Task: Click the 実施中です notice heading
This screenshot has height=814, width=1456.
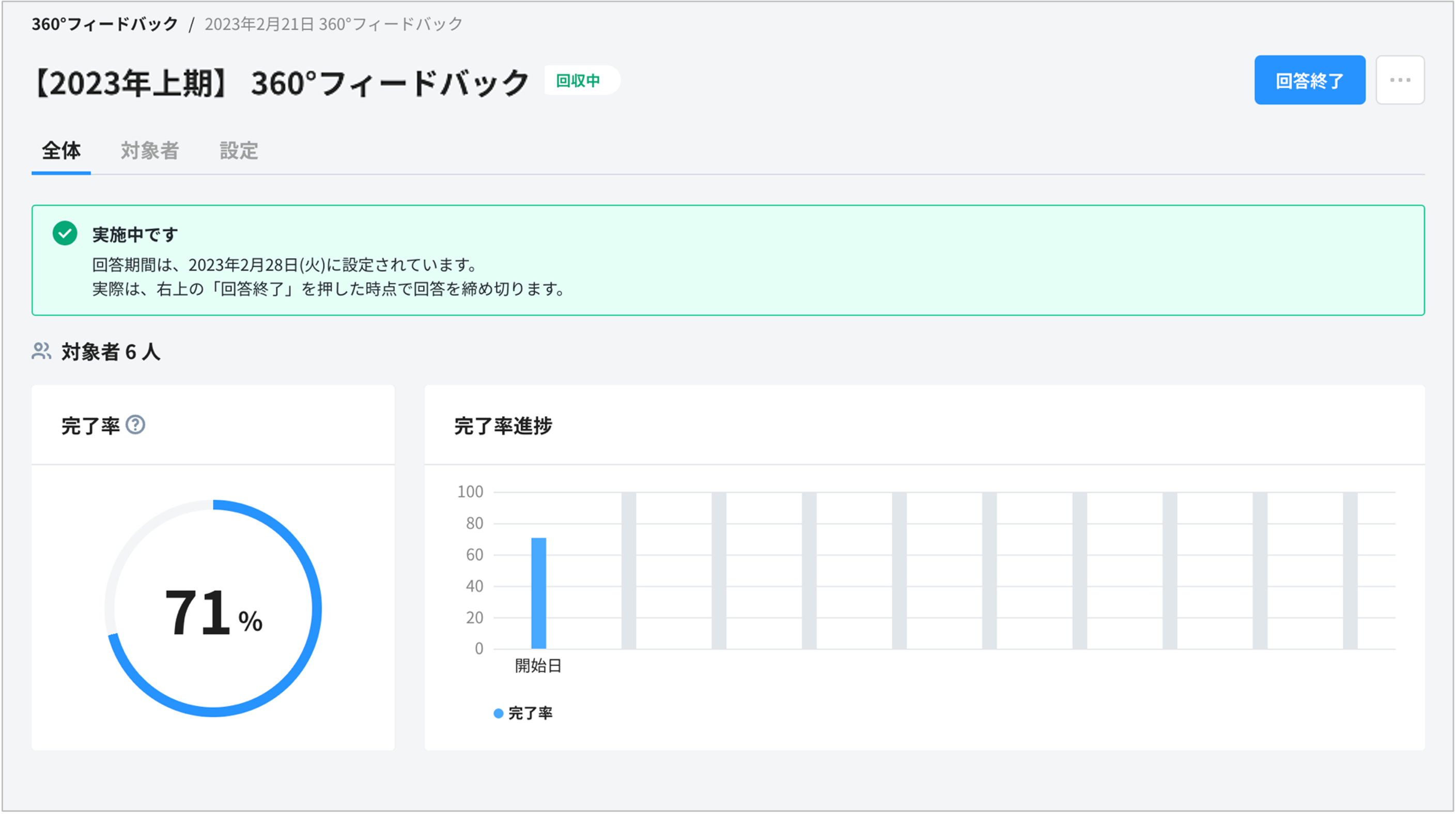Action: (x=134, y=234)
